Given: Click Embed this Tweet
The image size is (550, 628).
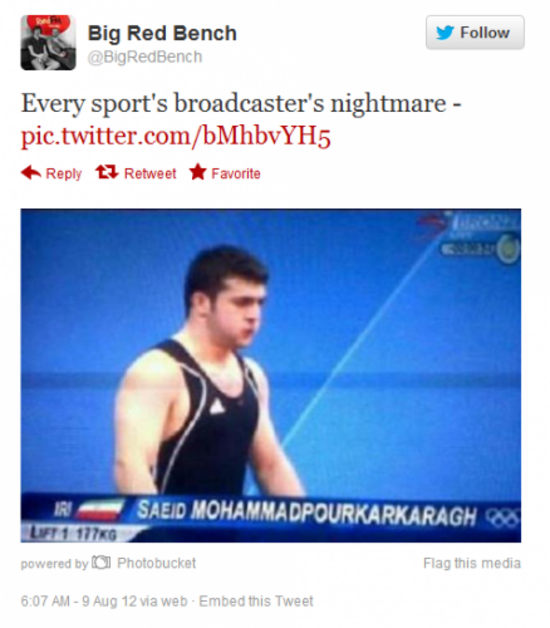Looking at the screenshot, I should 256,601.
